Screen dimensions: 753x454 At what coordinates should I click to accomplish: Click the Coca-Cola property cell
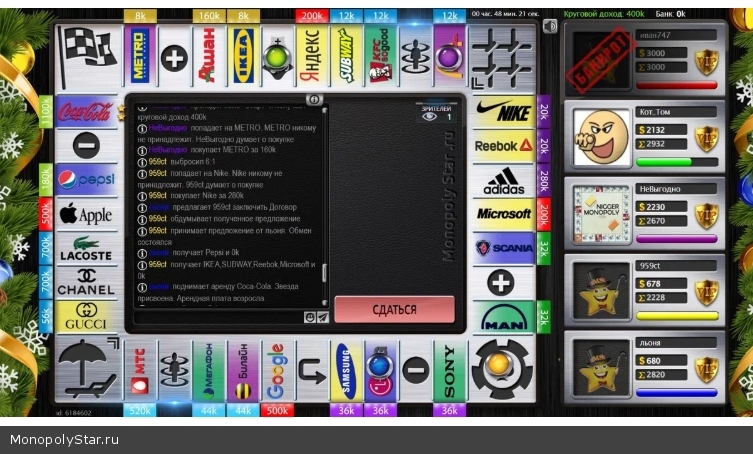pyautogui.click(x=86, y=111)
